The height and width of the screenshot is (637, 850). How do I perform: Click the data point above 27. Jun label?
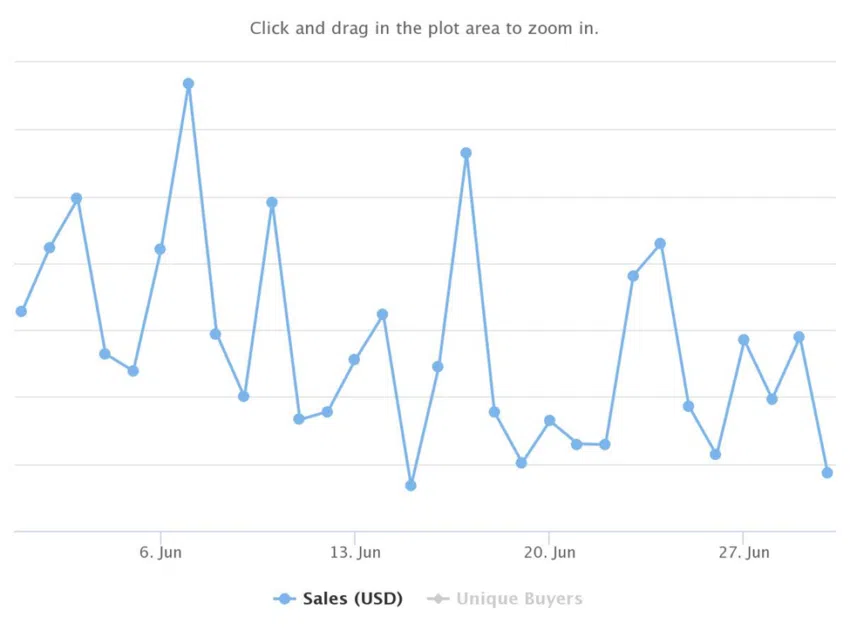pos(744,339)
